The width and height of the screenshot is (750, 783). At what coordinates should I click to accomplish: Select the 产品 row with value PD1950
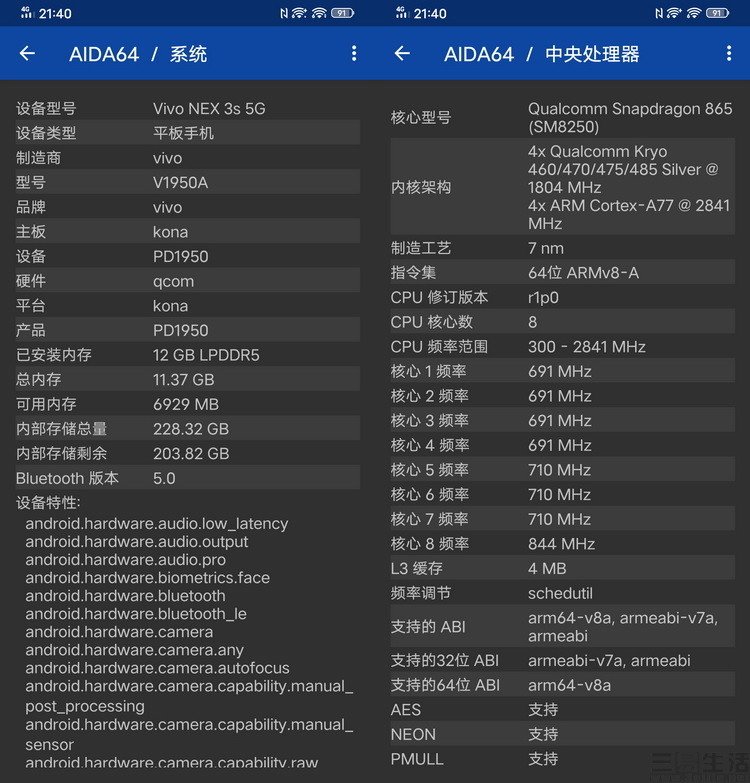coord(187,330)
